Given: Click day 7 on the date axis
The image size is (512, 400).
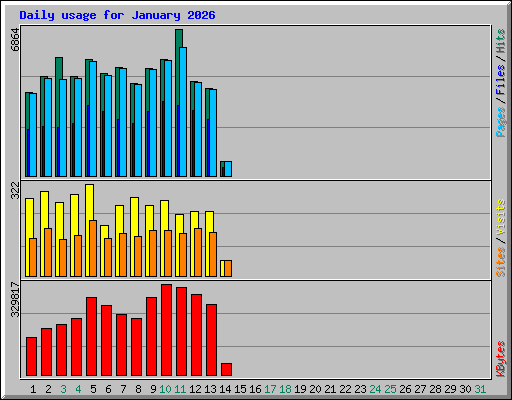Looking at the screenshot, I should (x=123, y=389).
